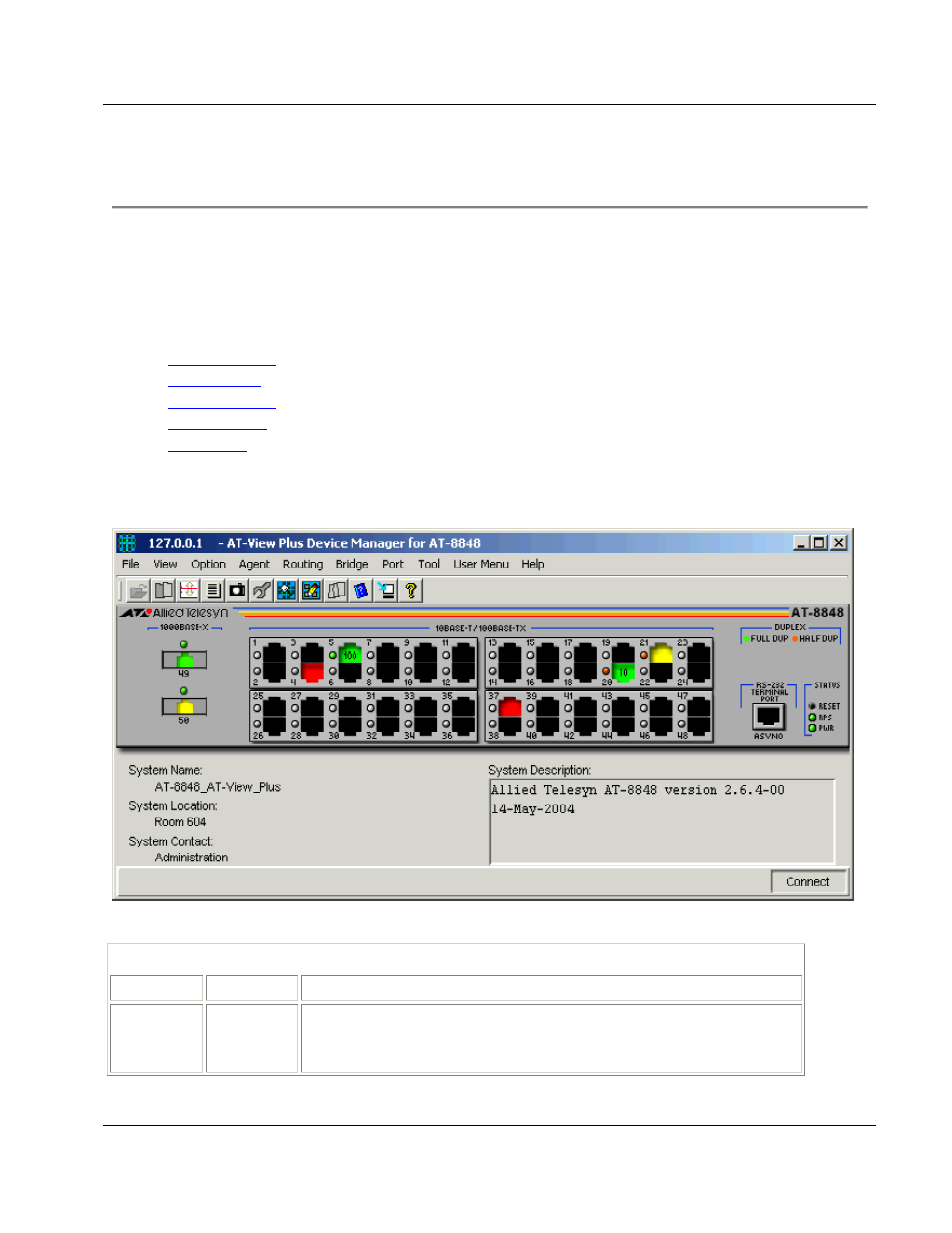
Task: Click the wrench tool toolbar icon
Action: 261,590
